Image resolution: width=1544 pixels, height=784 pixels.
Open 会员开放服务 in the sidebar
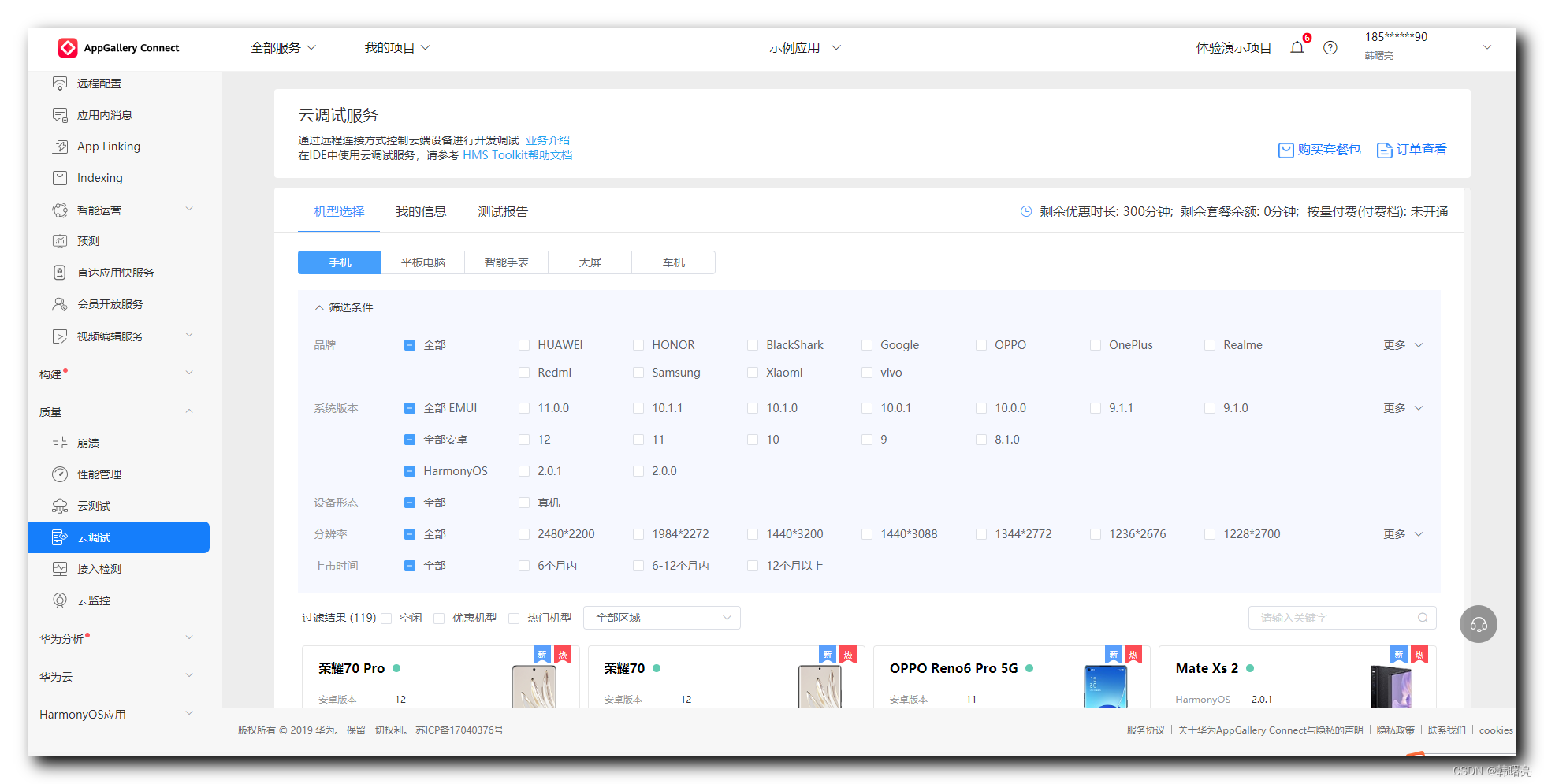[110, 304]
